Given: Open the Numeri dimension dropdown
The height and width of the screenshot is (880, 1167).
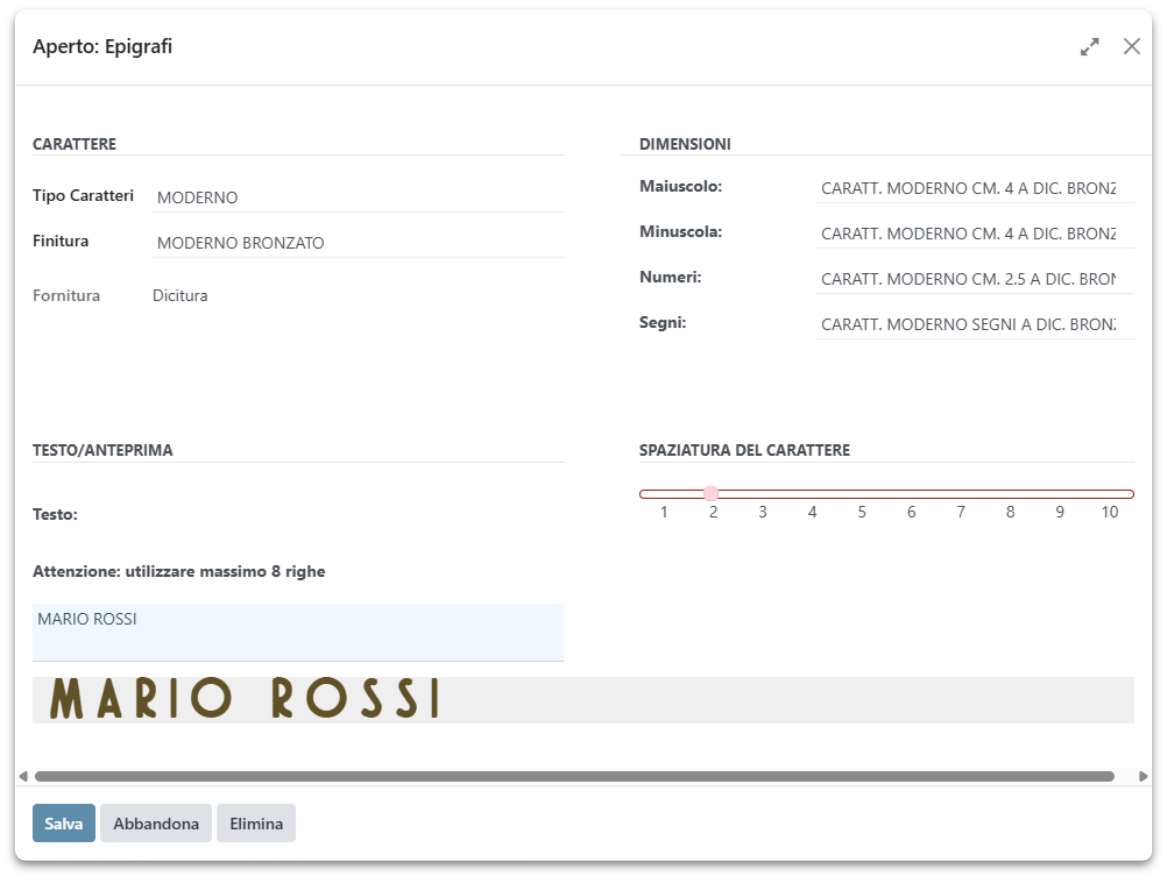Looking at the screenshot, I should click(x=973, y=279).
